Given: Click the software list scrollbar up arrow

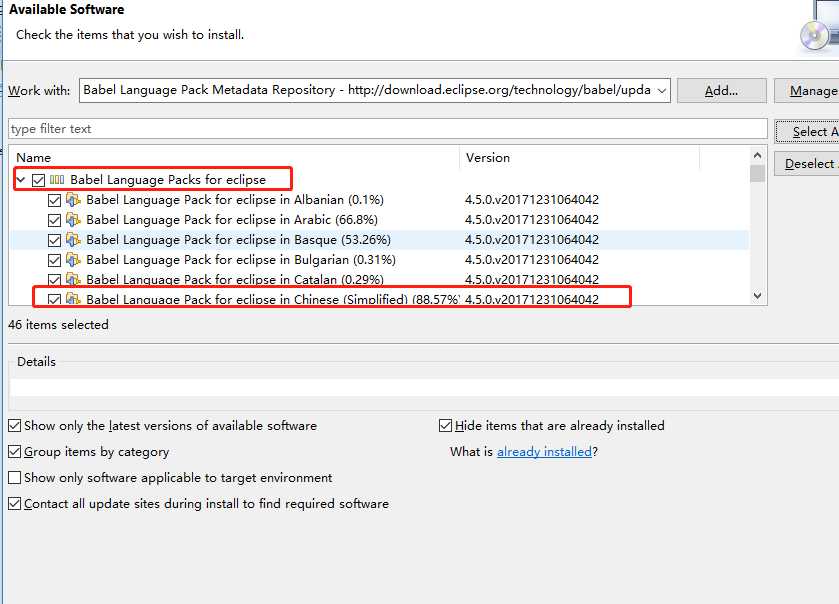Looking at the screenshot, I should click(x=757, y=156).
